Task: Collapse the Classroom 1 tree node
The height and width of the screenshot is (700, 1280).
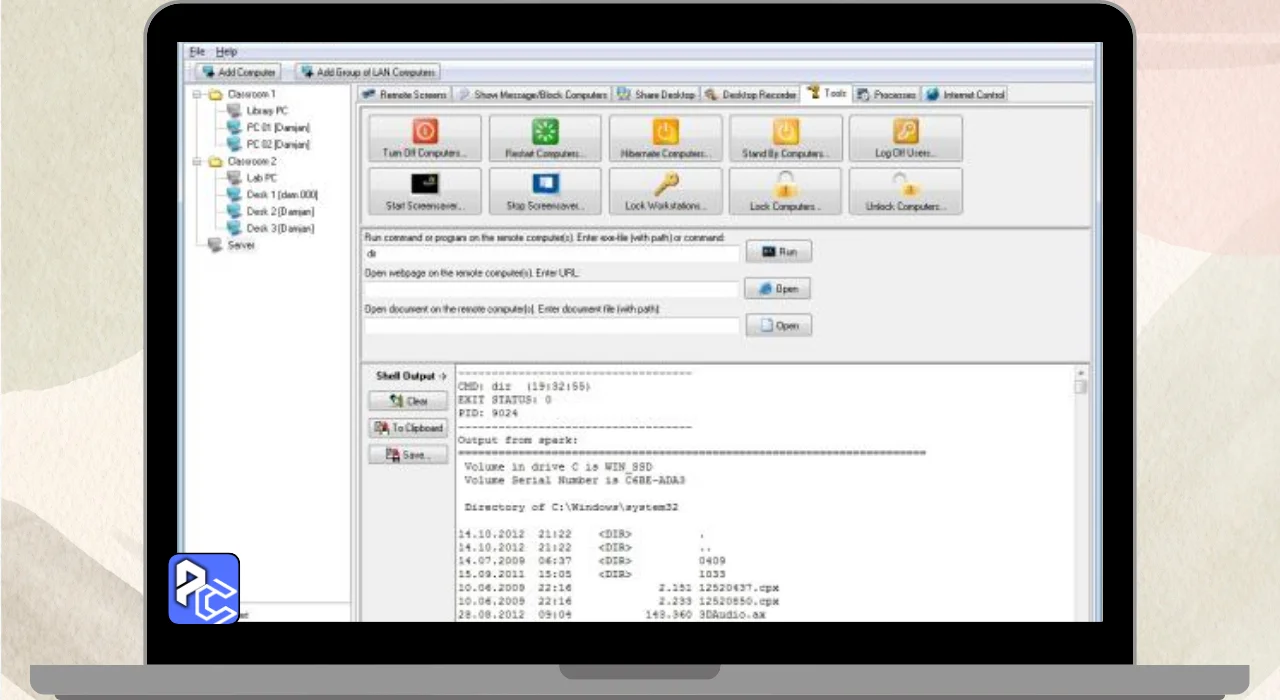Action: click(197, 94)
